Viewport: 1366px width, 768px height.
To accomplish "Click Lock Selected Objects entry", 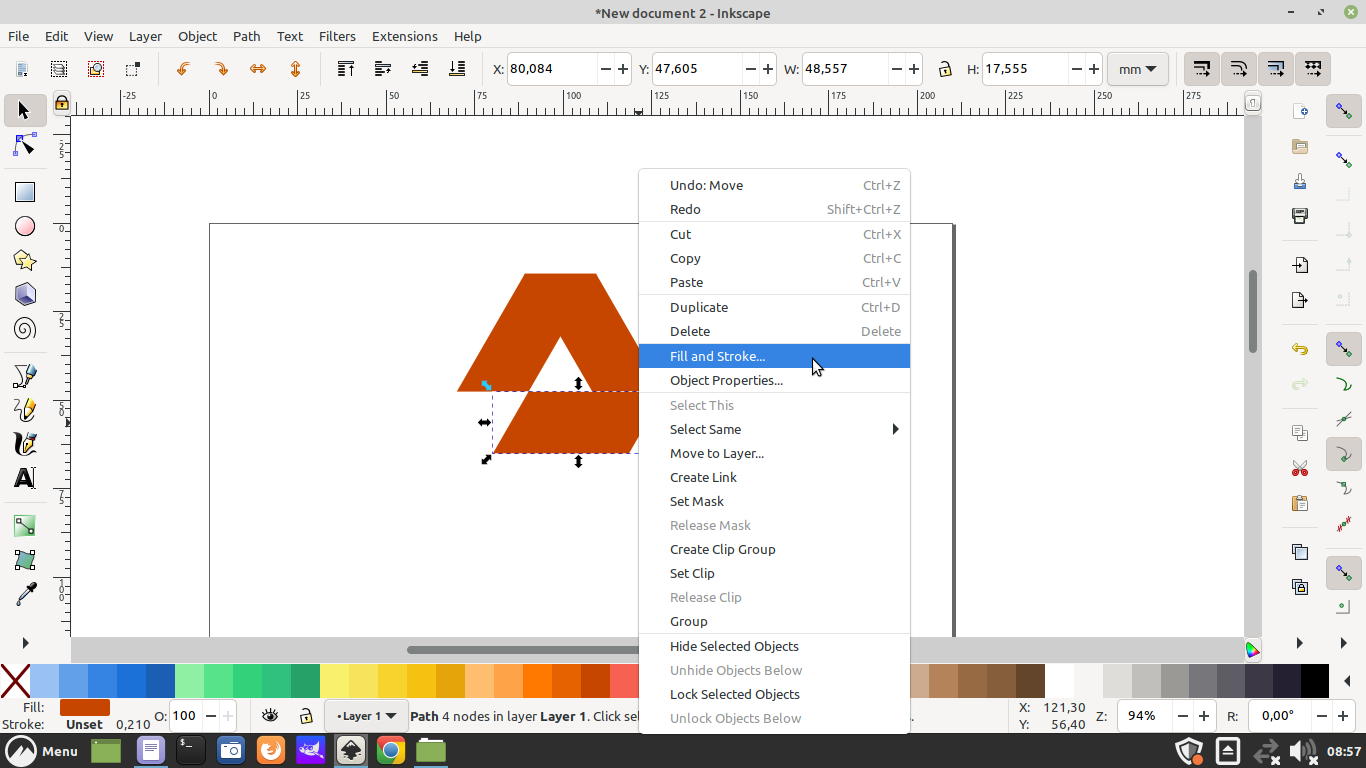I will [x=775, y=694].
